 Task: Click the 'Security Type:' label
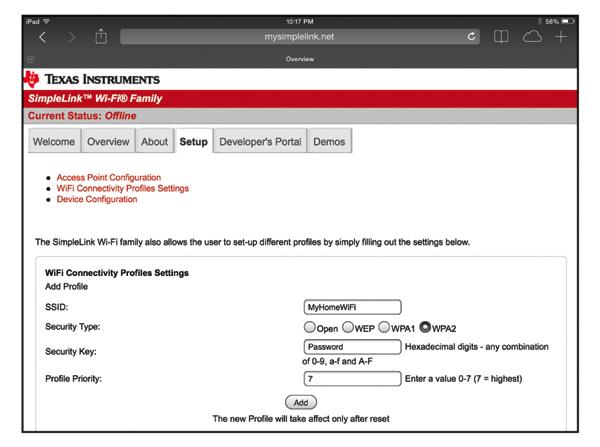73,326
